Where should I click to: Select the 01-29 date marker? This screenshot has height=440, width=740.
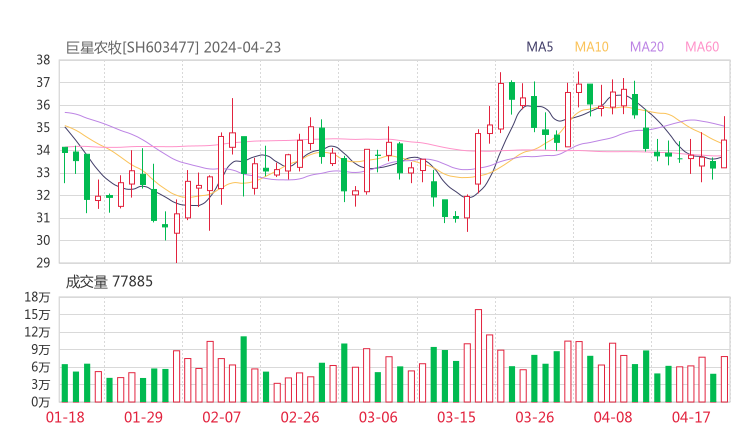(x=143, y=417)
